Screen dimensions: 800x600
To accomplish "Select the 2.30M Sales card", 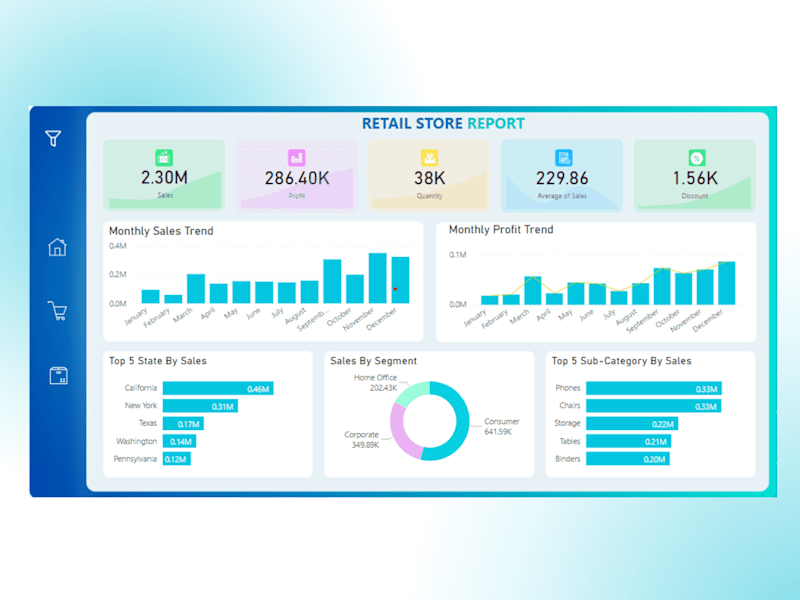I will point(164,175).
